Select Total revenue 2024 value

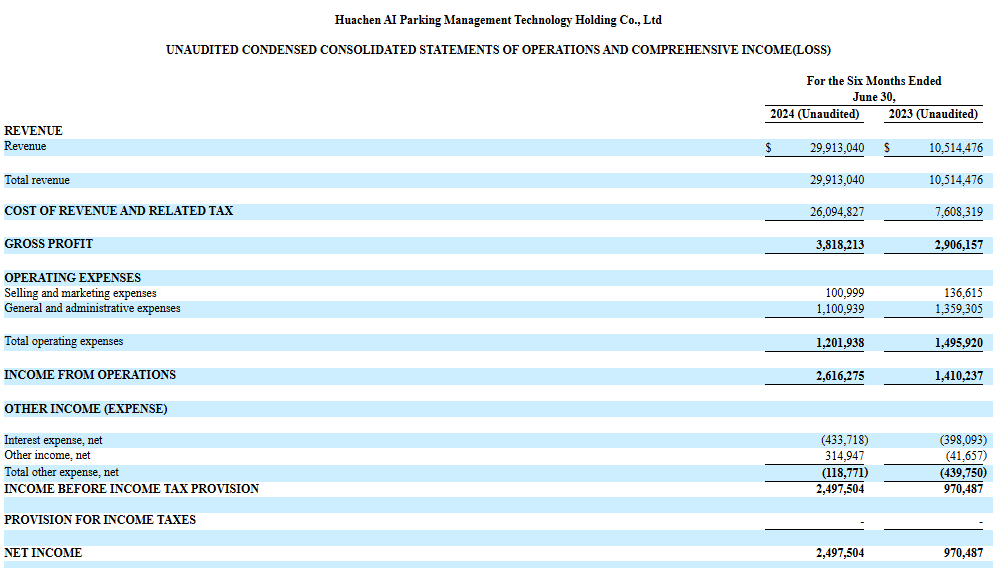pyautogui.click(x=837, y=180)
